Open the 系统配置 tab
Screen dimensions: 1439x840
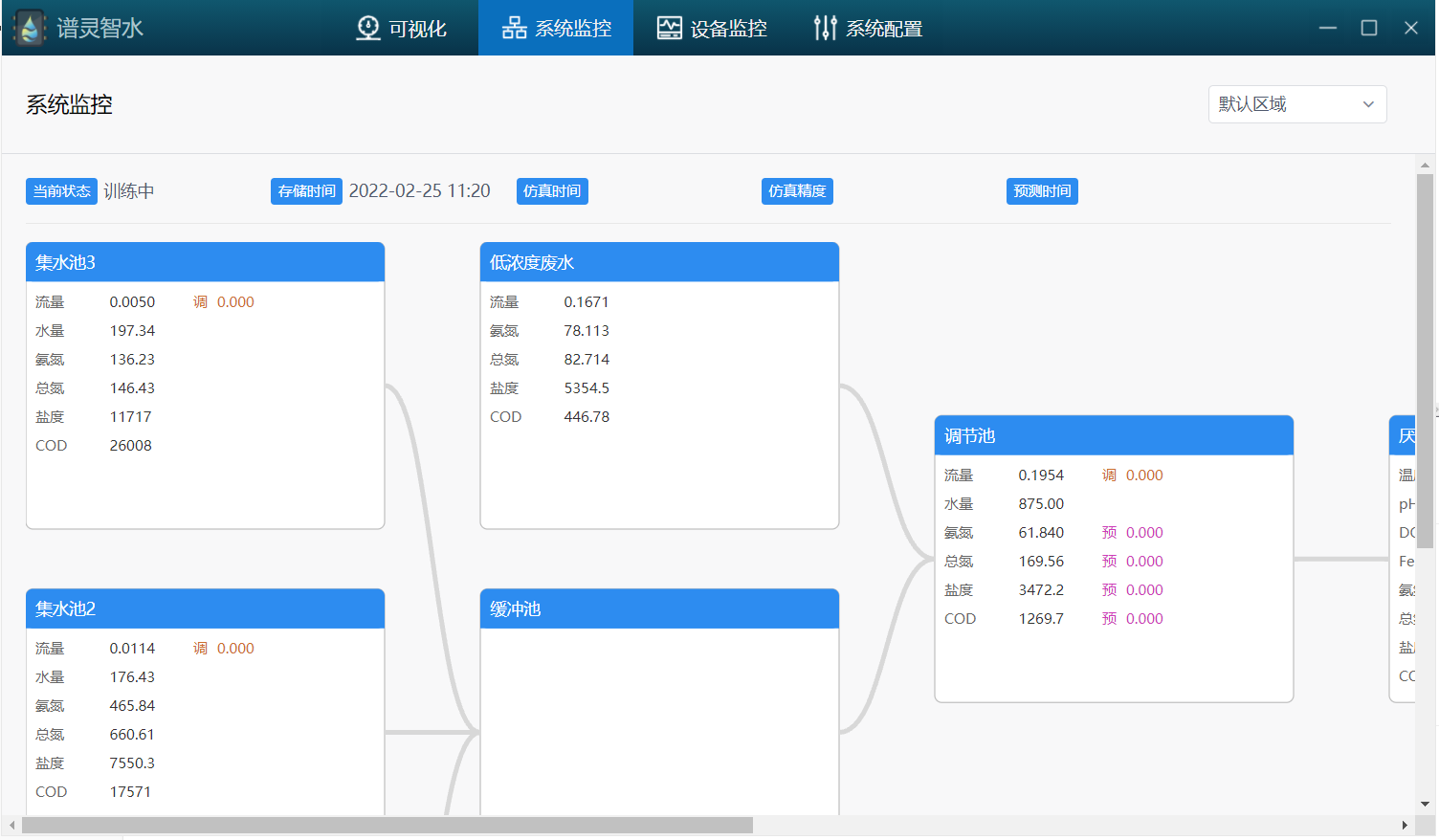coord(867,28)
